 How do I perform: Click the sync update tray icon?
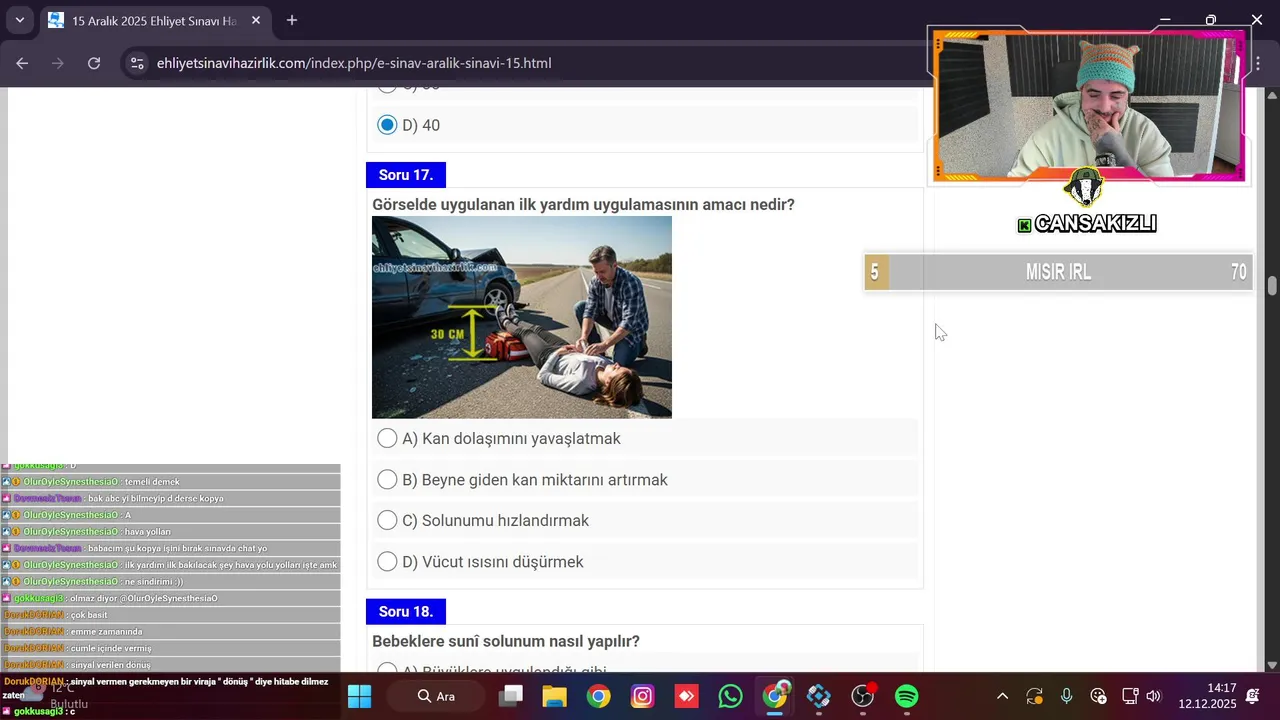pos(1035,696)
